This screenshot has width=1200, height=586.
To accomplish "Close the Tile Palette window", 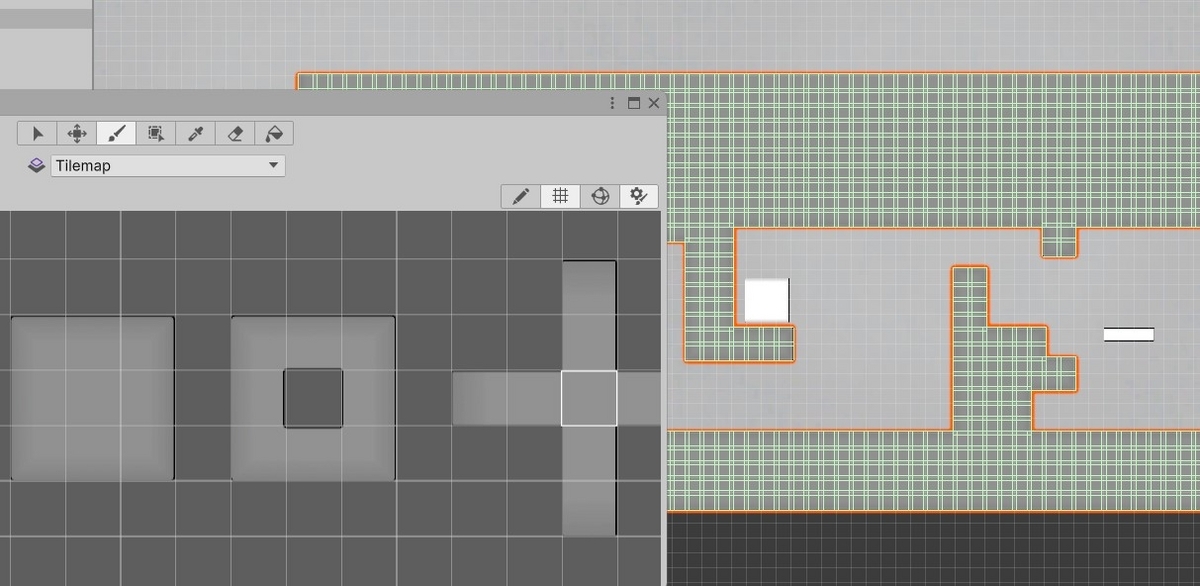I will click(654, 103).
